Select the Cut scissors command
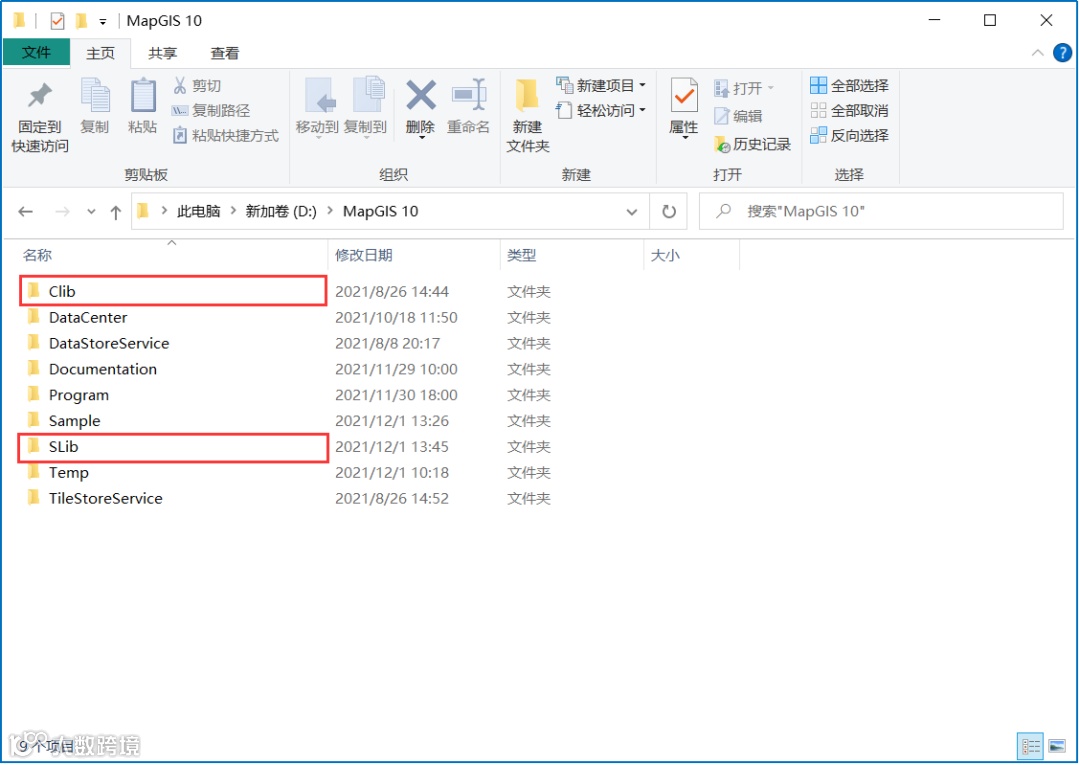Screen dimensions: 1080x765 click(197, 85)
